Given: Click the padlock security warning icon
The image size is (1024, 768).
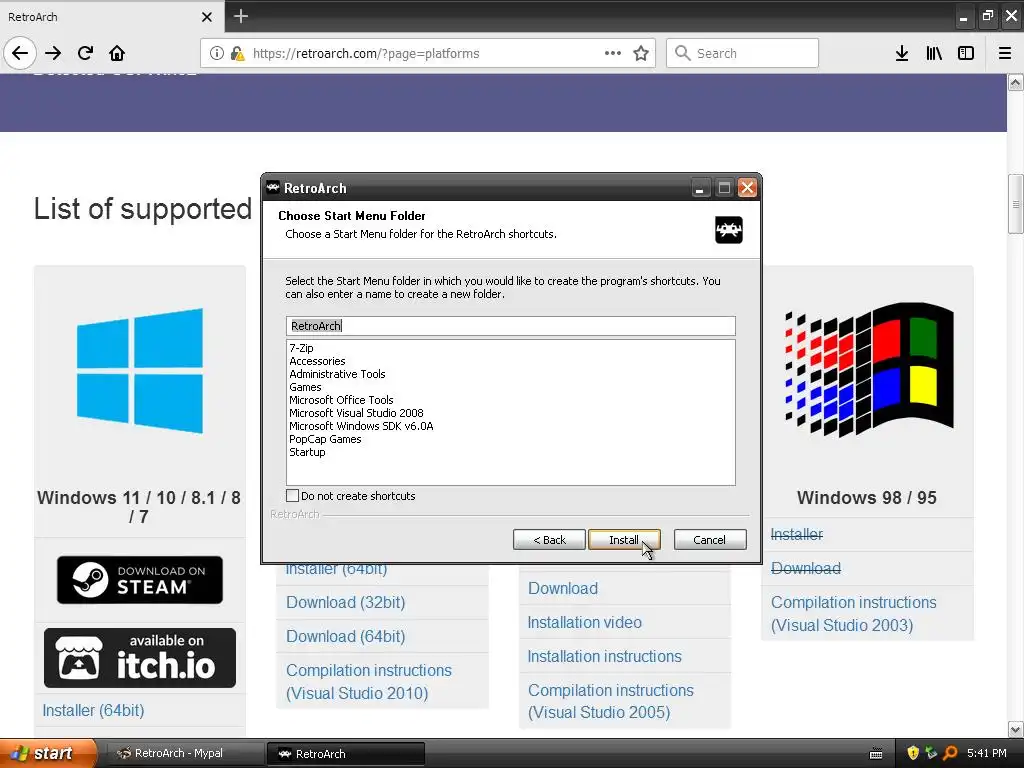Looking at the screenshot, I should (238, 53).
